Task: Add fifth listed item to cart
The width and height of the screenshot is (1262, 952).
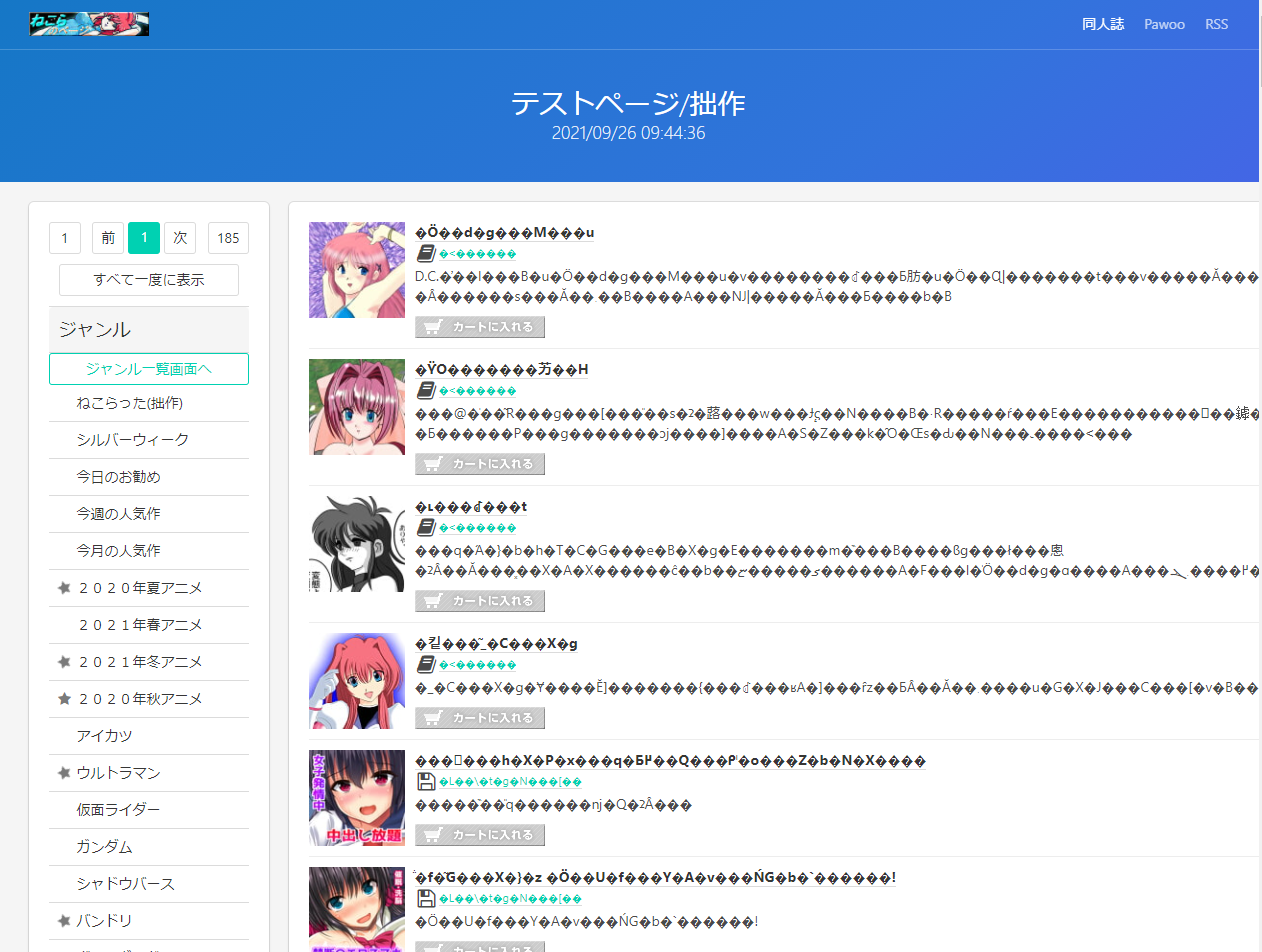Action: (x=480, y=835)
